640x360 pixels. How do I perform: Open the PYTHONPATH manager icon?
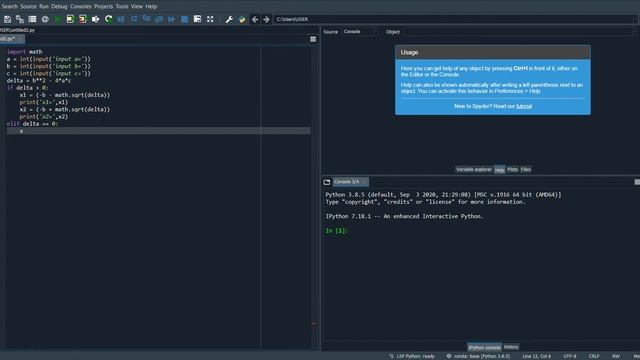coord(242,19)
